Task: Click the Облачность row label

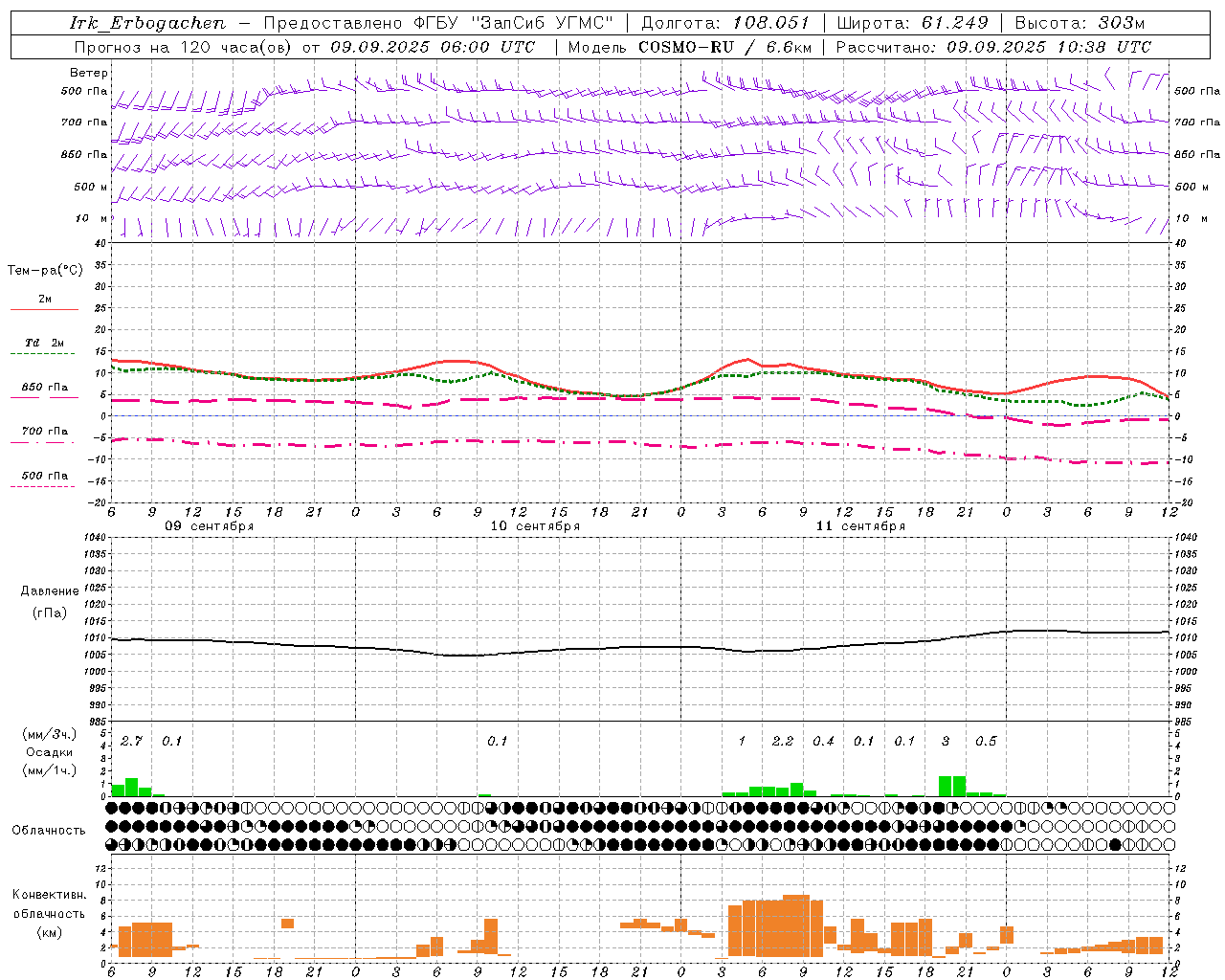Action: click(49, 831)
